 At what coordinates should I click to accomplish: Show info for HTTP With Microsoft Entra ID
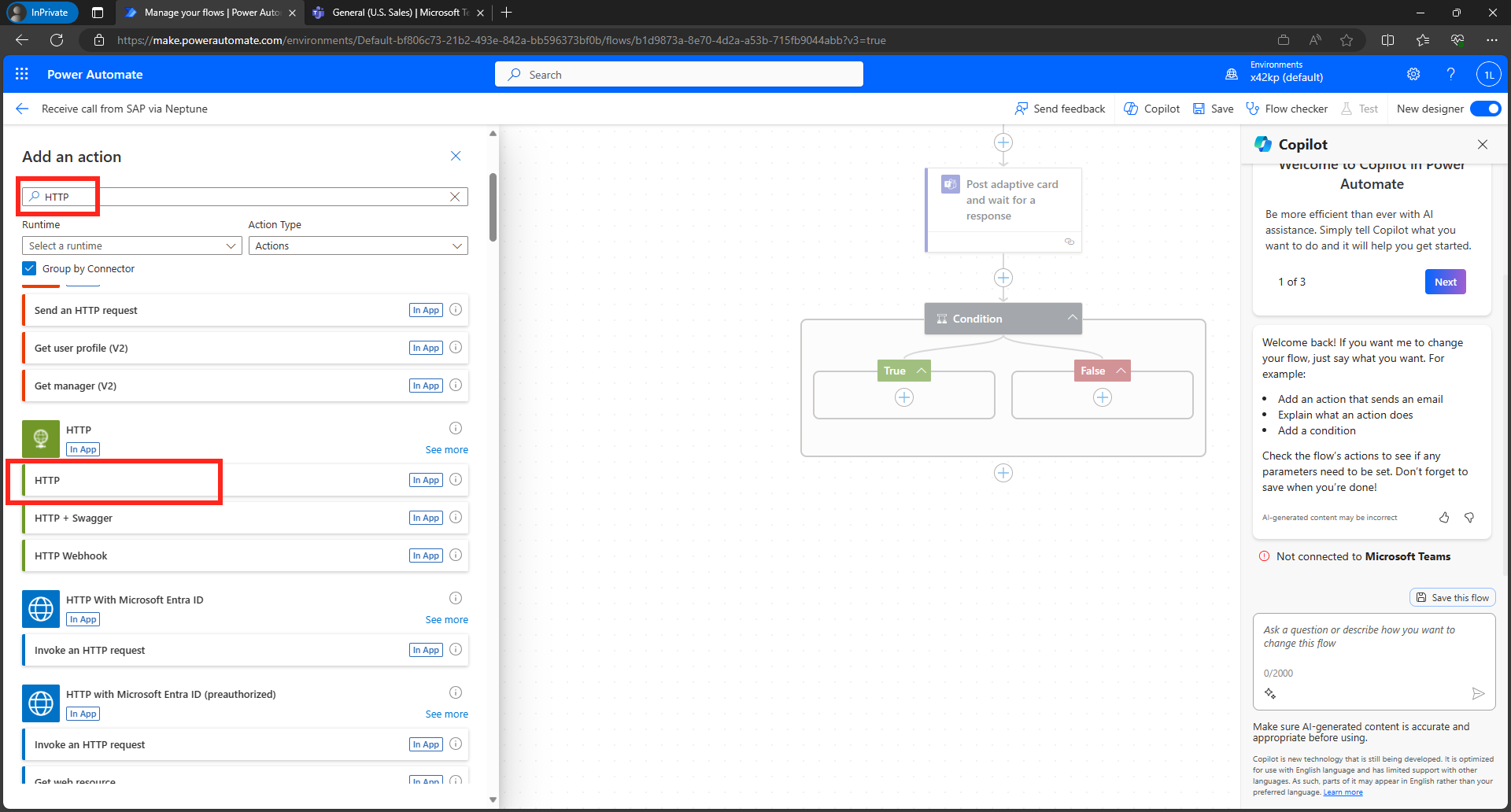pyautogui.click(x=456, y=598)
